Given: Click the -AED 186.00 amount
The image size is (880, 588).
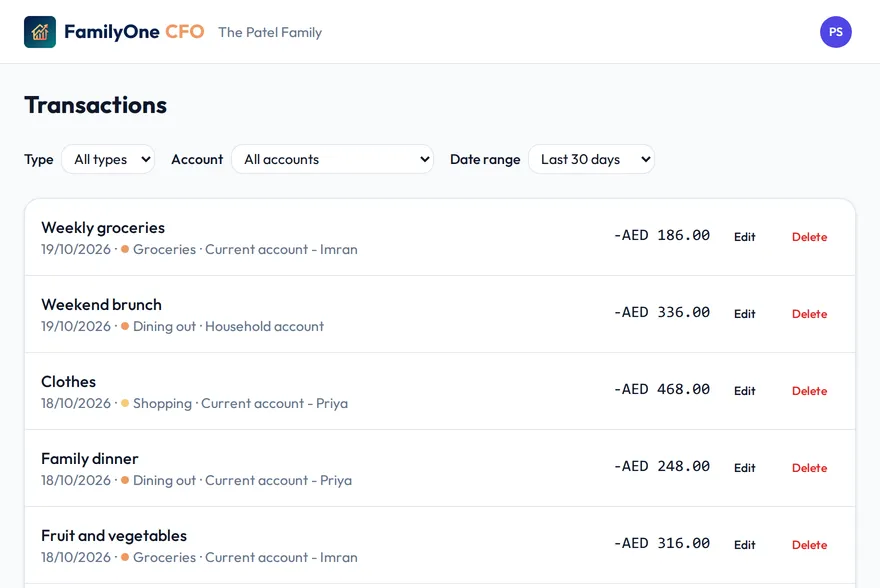Looking at the screenshot, I should 662,235.
